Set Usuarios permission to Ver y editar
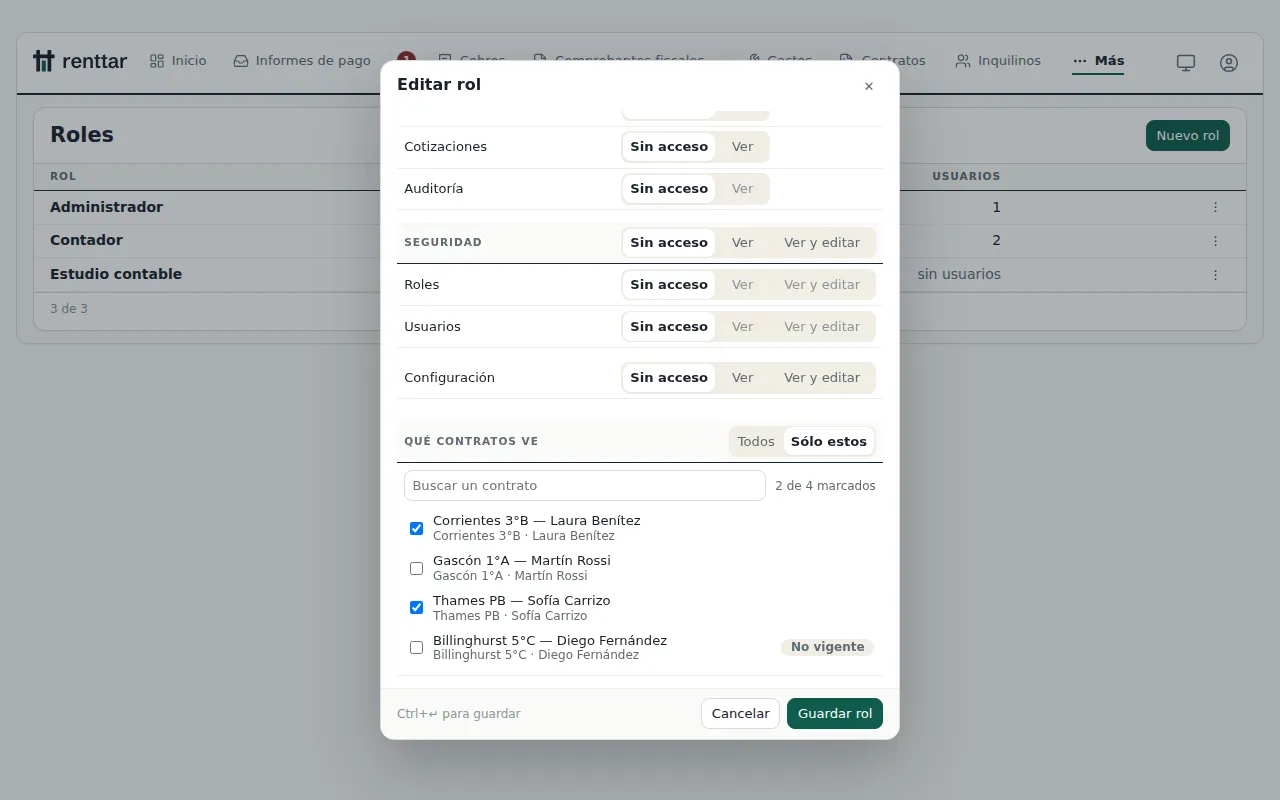The image size is (1280, 800). [822, 327]
